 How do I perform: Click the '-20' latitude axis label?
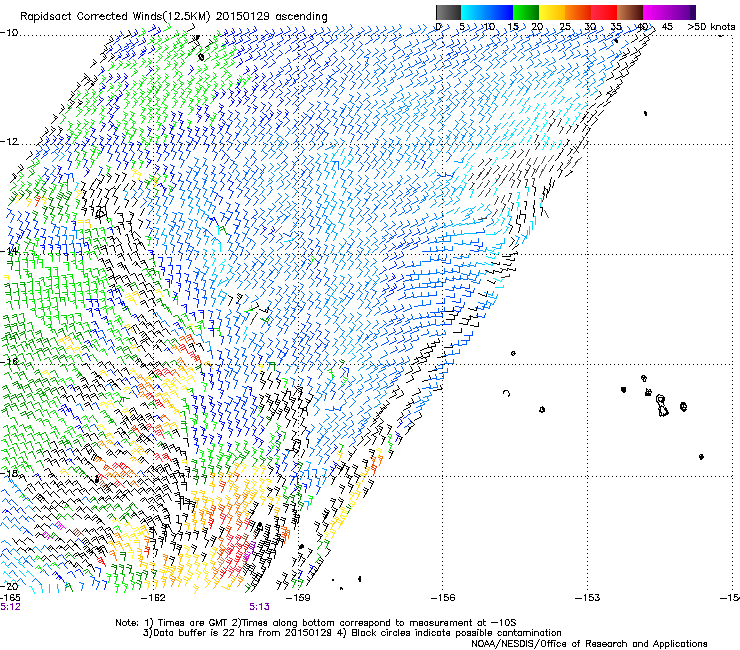point(9,586)
